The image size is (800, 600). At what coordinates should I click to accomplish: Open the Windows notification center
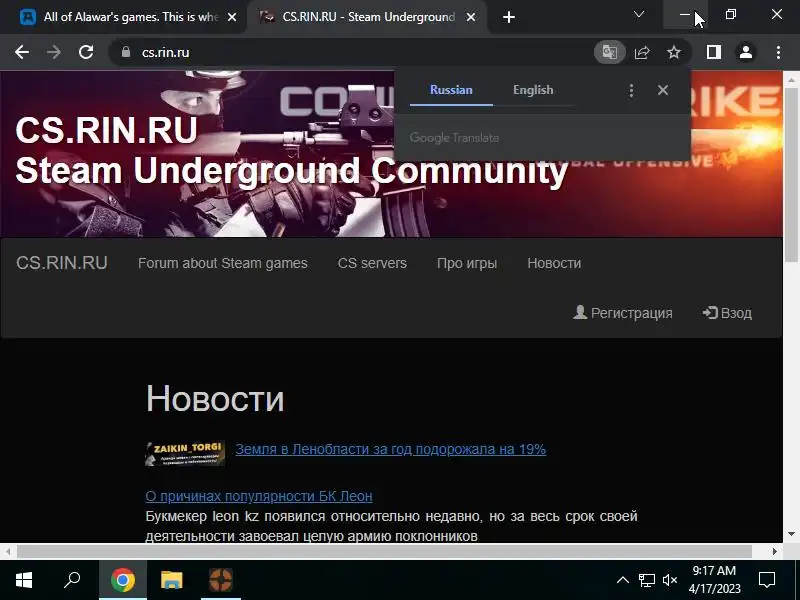(767, 580)
